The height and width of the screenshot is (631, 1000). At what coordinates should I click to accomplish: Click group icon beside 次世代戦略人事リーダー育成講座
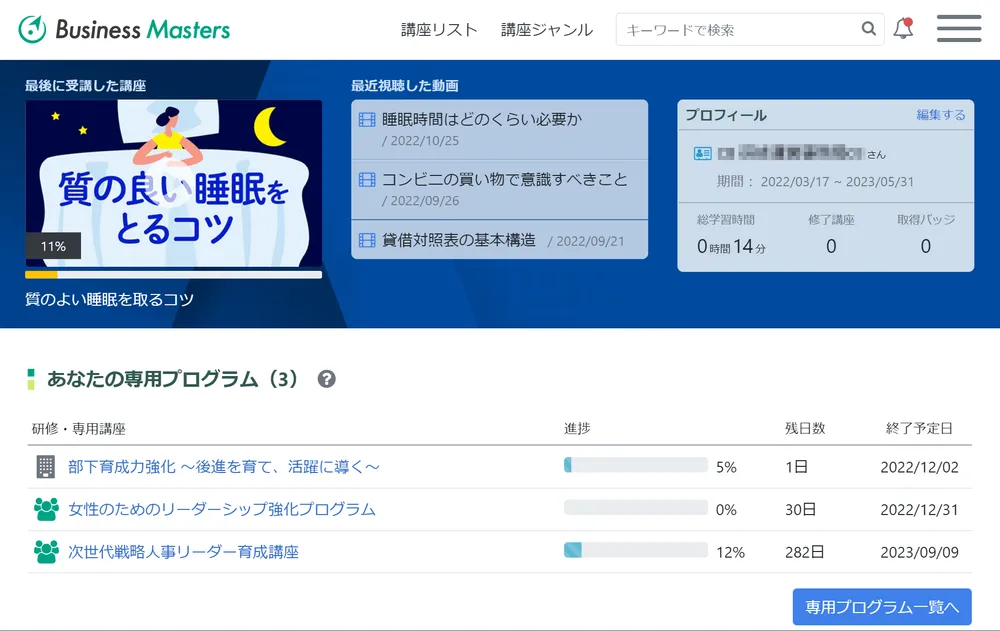(x=46, y=552)
